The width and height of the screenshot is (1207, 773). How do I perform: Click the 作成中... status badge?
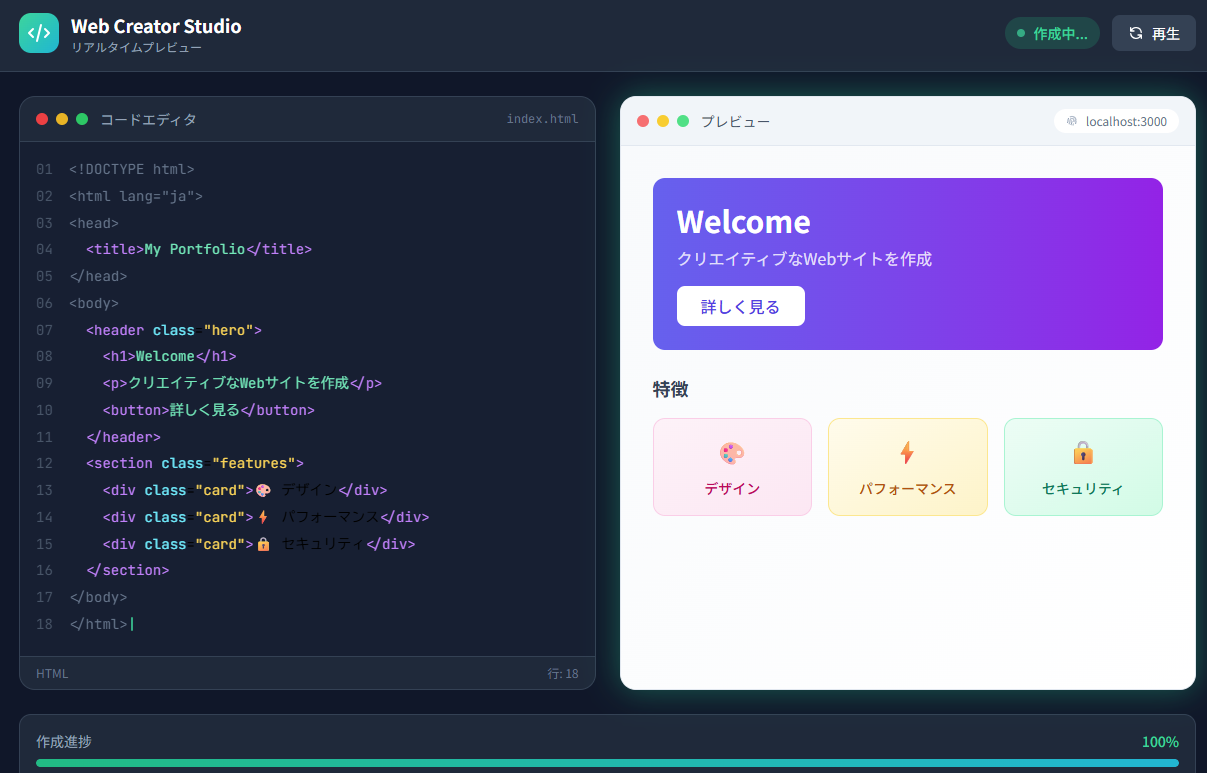point(1052,33)
